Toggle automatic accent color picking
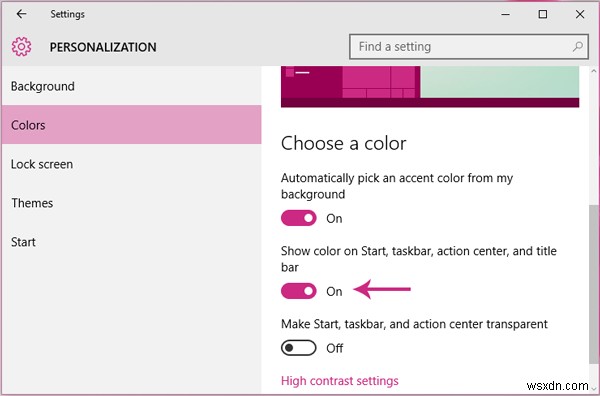 298,218
